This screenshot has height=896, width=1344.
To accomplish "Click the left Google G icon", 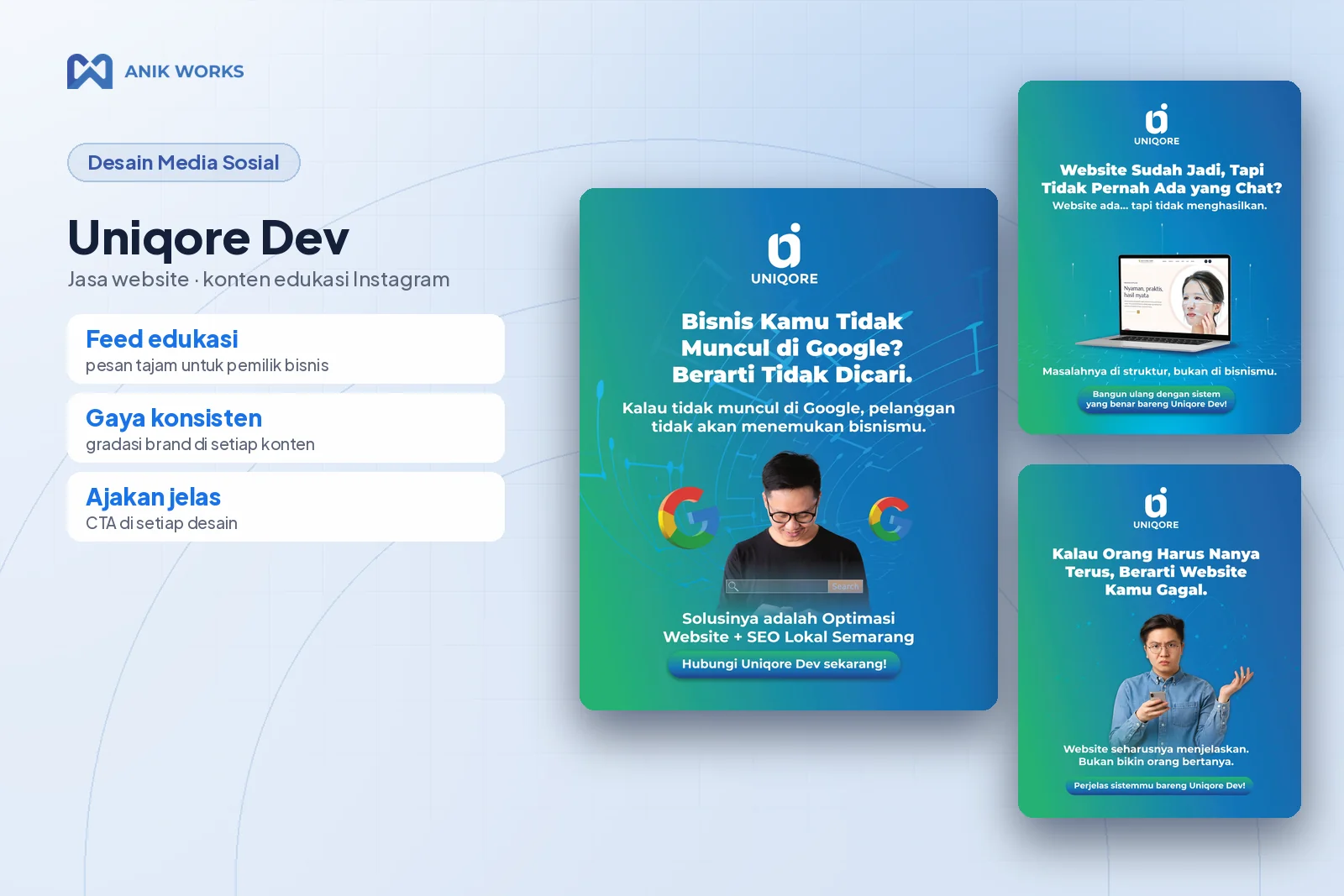I will click(x=687, y=517).
